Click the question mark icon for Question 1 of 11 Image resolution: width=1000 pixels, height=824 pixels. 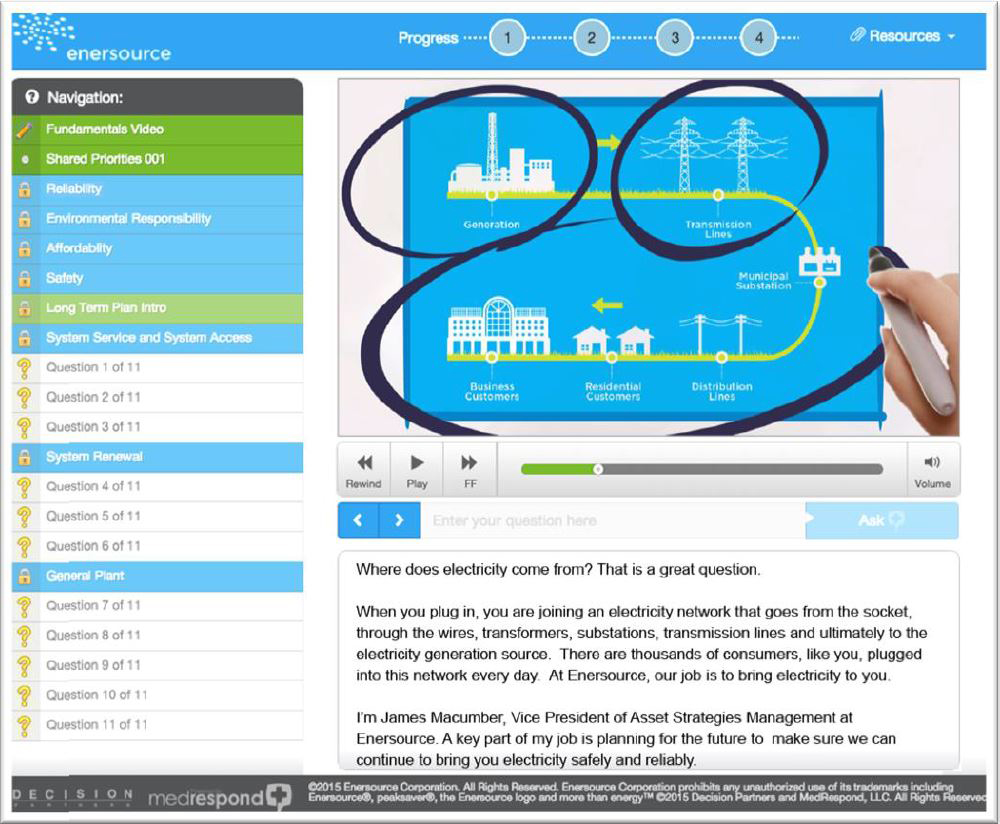click(x=24, y=368)
